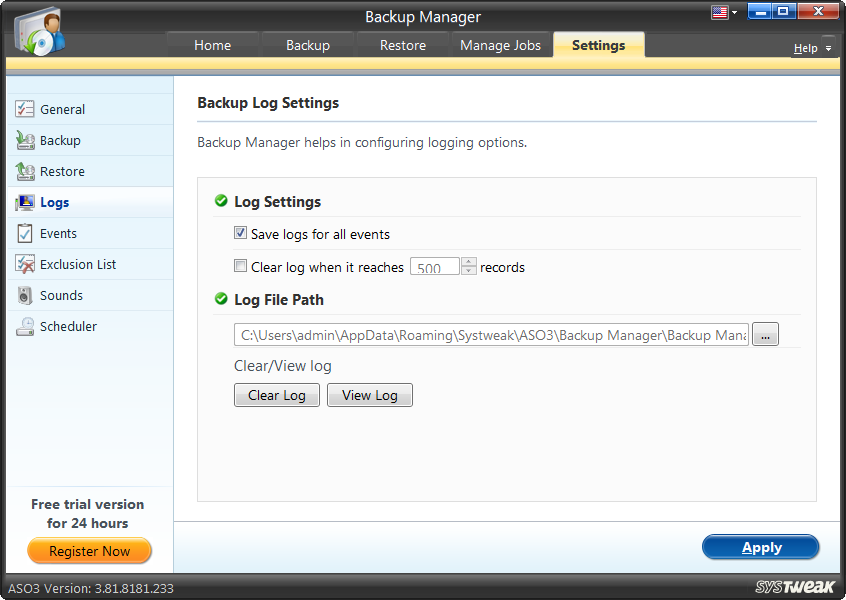The width and height of the screenshot is (846, 600).
Task: Click Register Now for full version
Action: (89, 551)
